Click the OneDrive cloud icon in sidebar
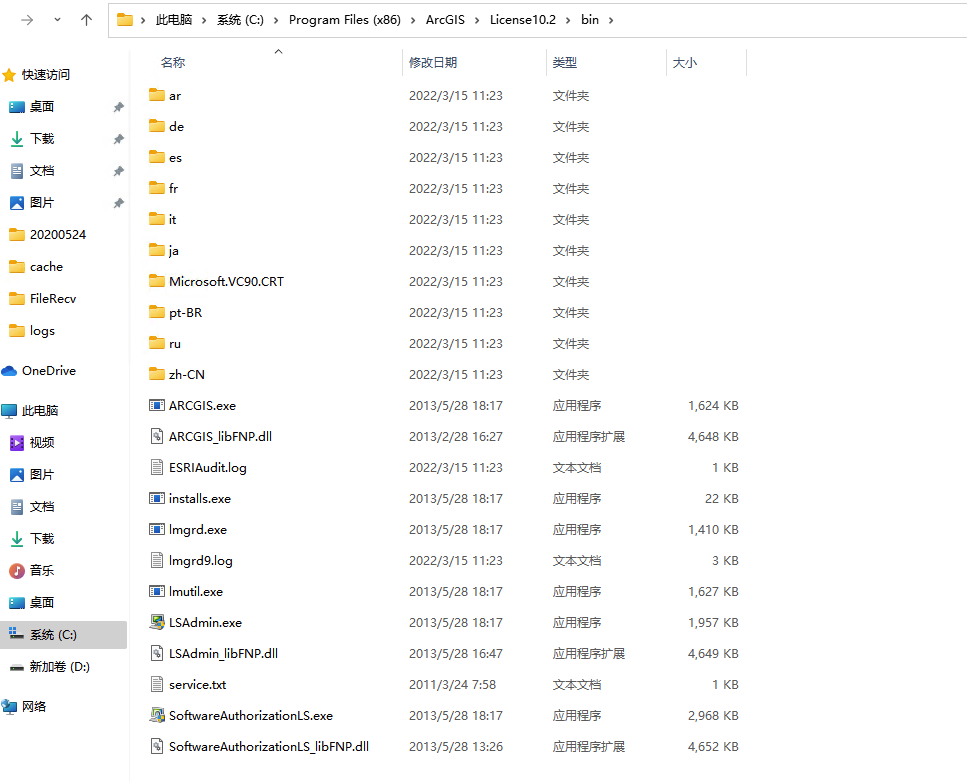Screen dimensions: 967x782 10,371
